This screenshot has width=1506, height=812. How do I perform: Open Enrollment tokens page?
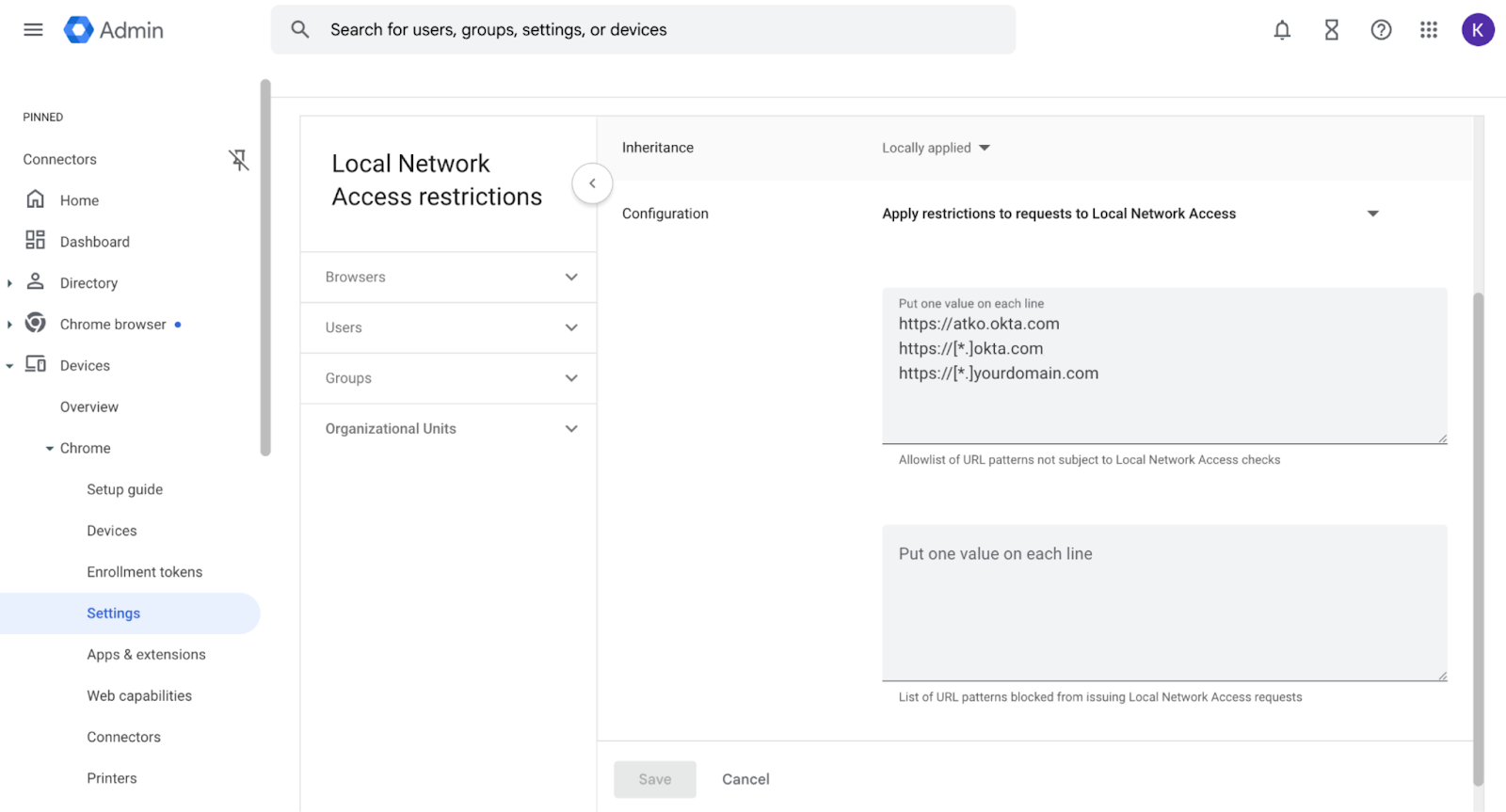click(x=144, y=572)
